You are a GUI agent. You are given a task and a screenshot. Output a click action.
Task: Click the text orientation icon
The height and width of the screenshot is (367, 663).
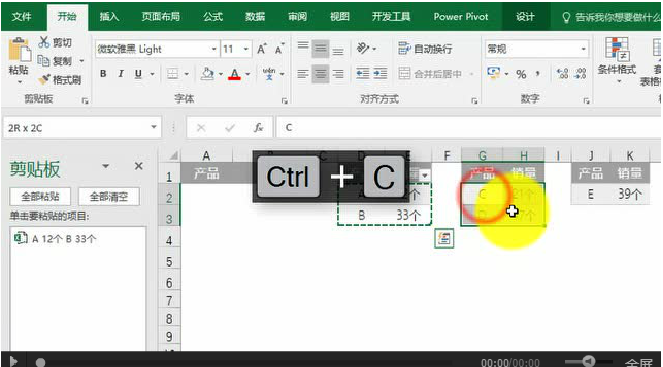[x=364, y=48]
